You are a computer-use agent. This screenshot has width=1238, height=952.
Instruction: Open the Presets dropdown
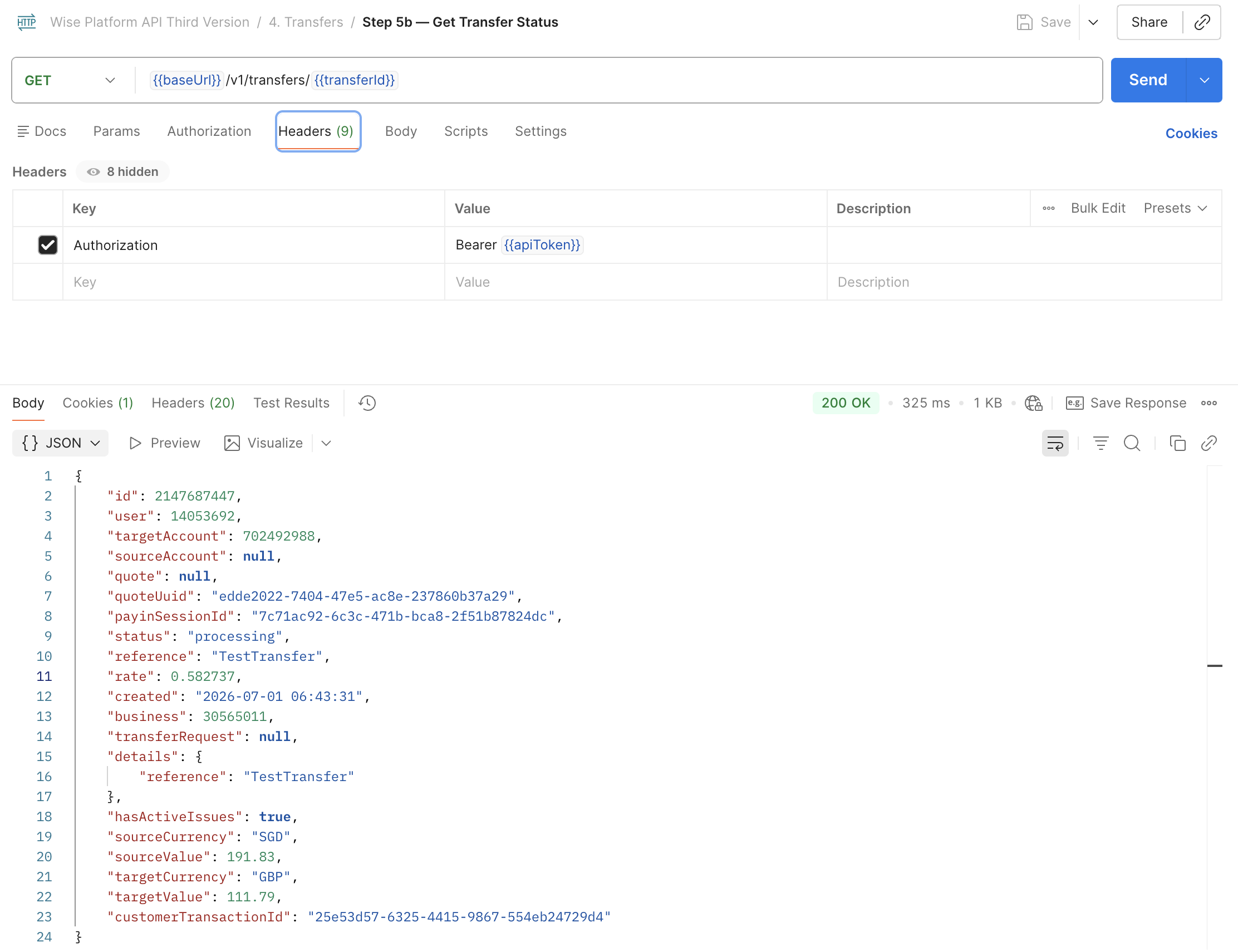click(x=1175, y=209)
